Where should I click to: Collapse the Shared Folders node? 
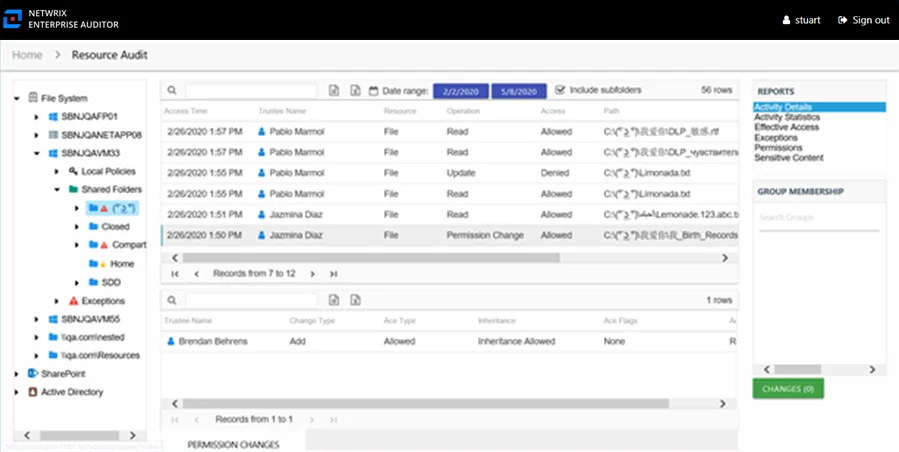point(57,189)
